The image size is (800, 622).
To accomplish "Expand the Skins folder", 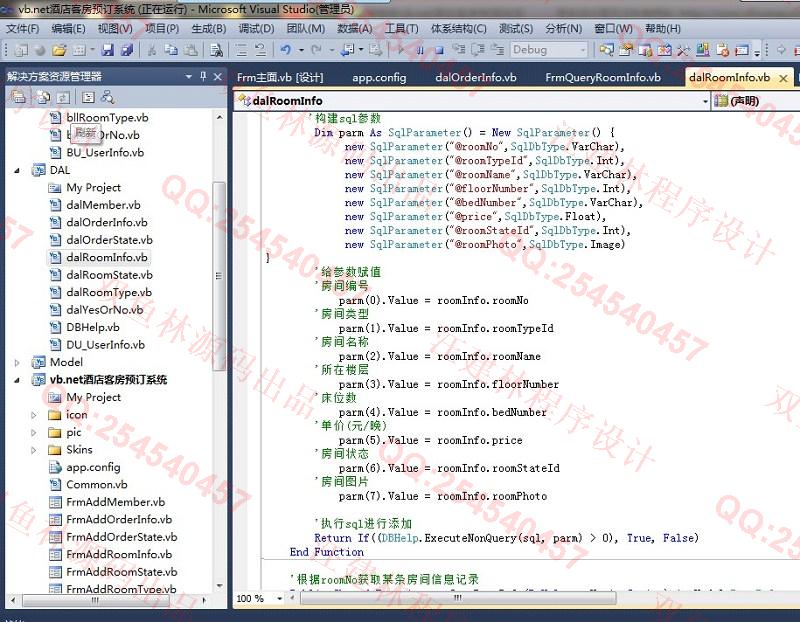I will (x=34, y=450).
